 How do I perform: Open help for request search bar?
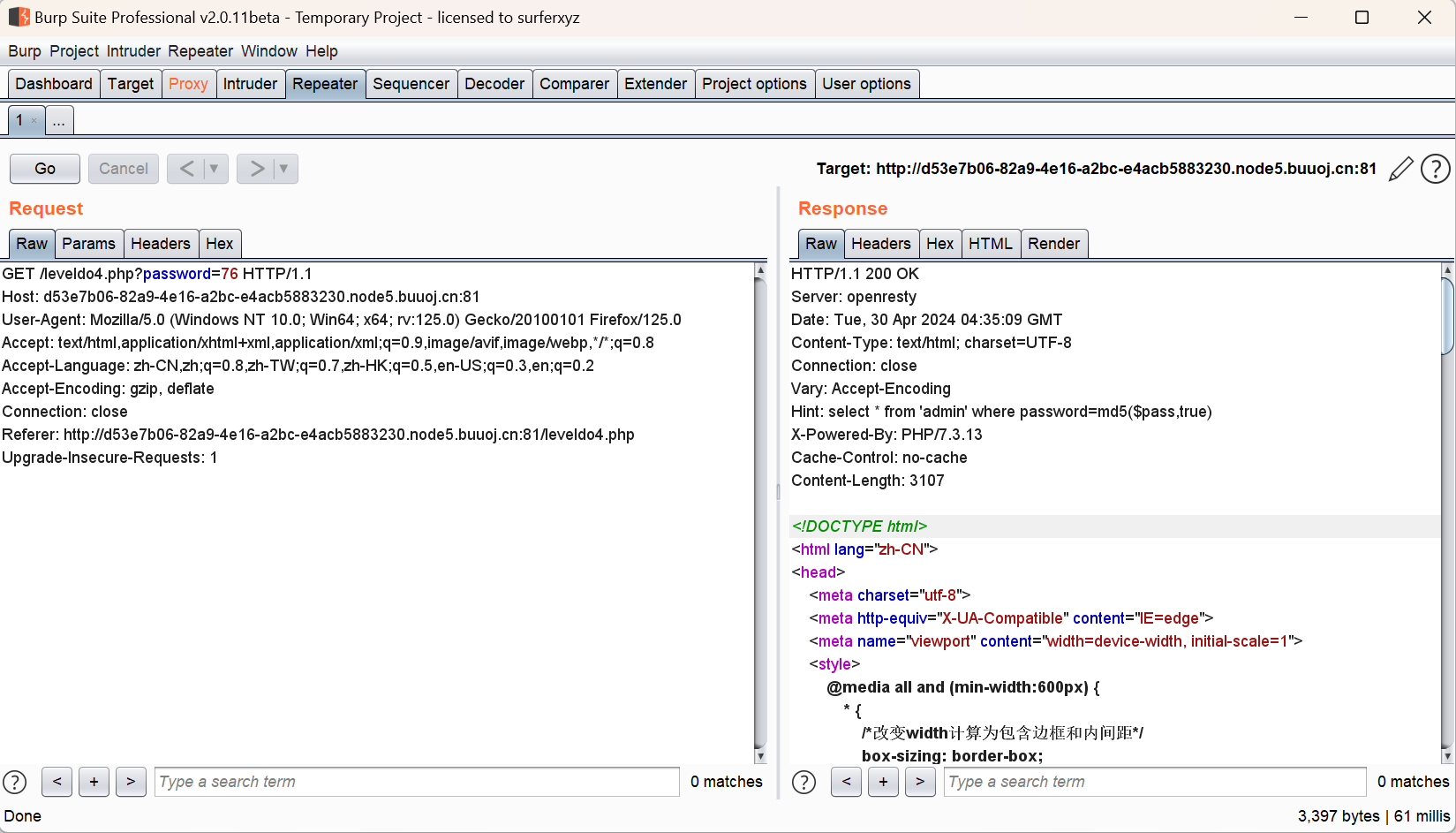tap(15, 782)
